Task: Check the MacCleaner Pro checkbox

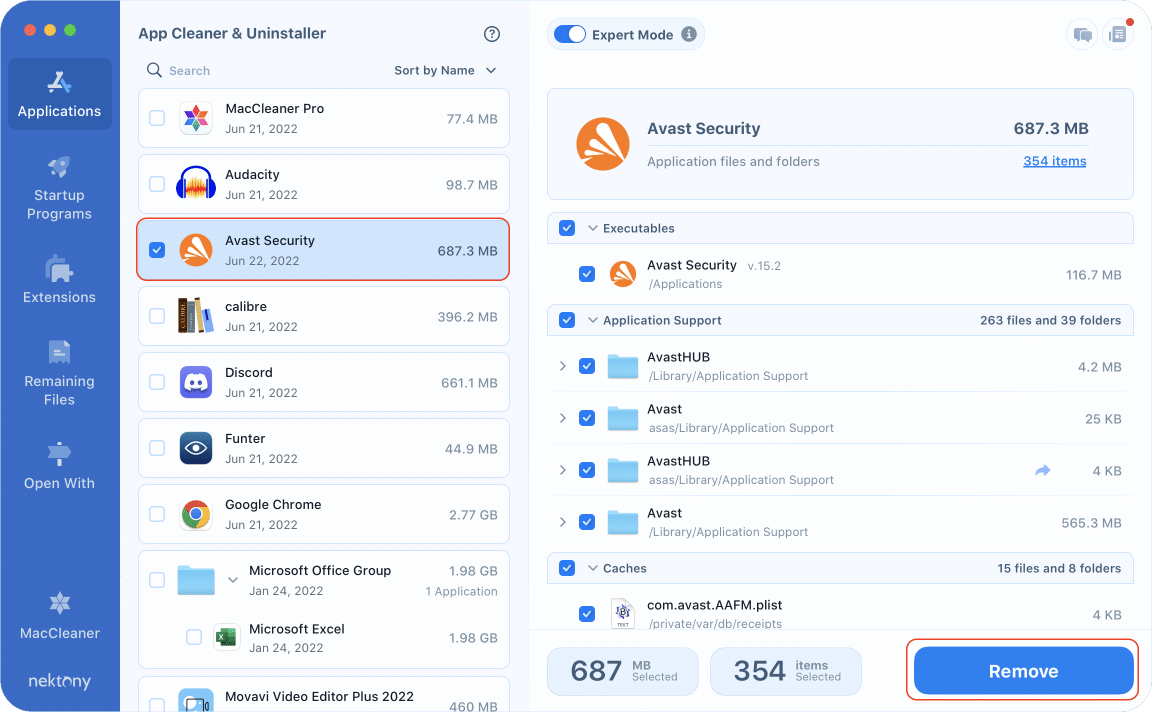Action: (x=157, y=118)
